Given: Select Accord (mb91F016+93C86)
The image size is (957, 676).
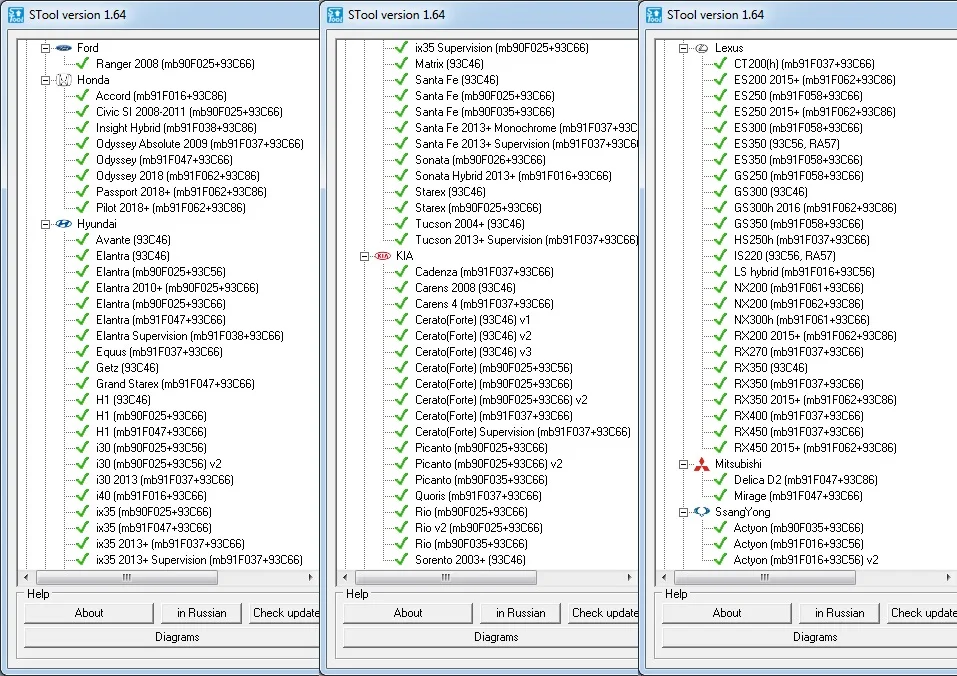Looking at the screenshot, I should click(x=161, y=96).
